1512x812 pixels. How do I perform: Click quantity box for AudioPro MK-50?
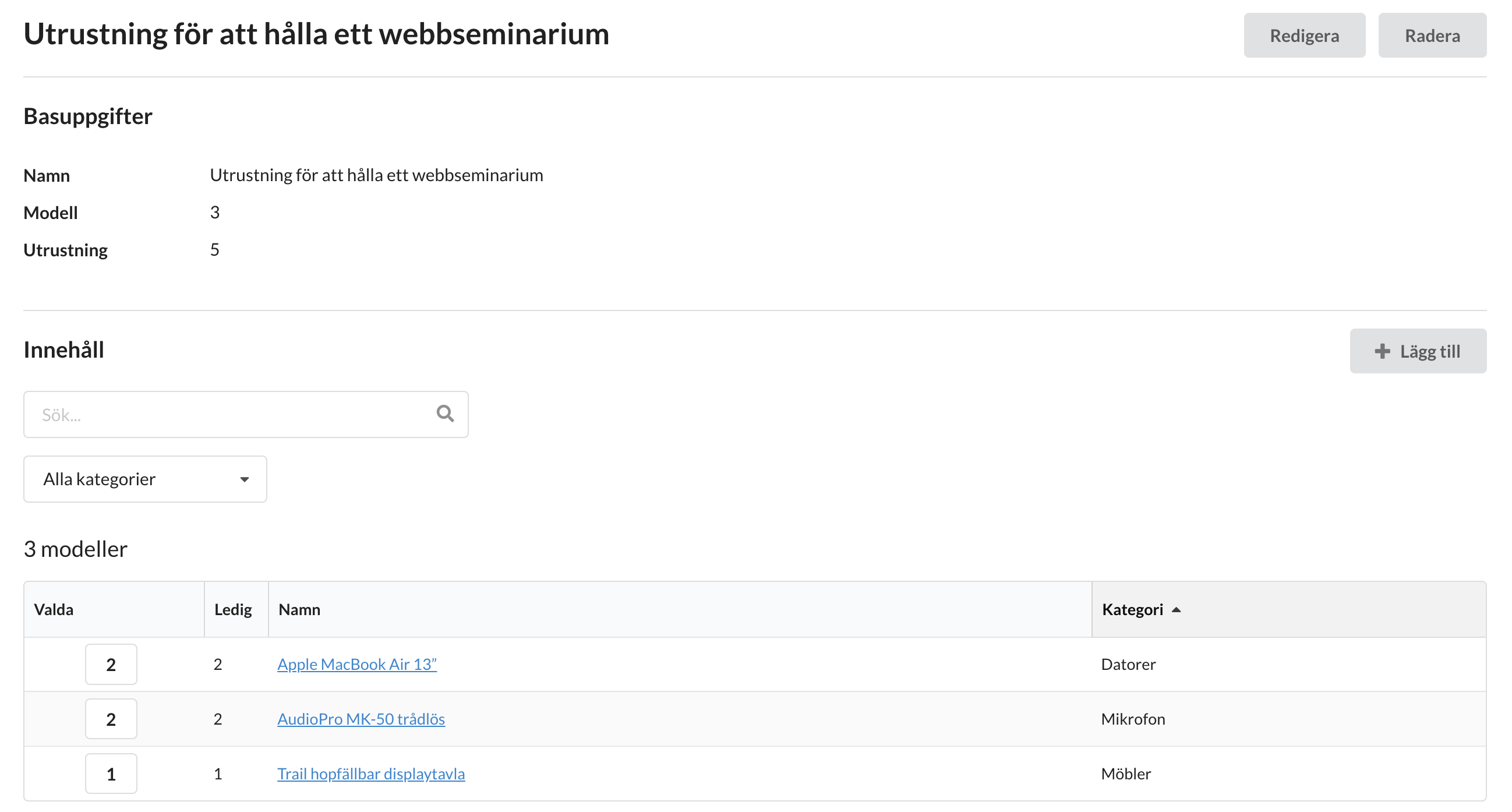[x=111, y=719]
